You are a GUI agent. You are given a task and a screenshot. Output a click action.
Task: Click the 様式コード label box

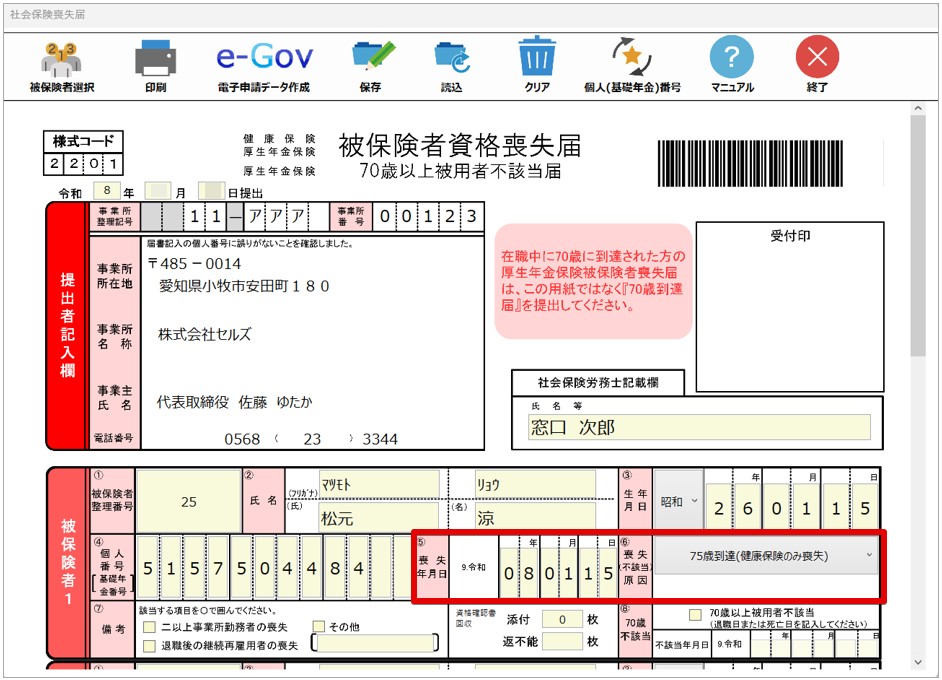[x=83, y=142]
